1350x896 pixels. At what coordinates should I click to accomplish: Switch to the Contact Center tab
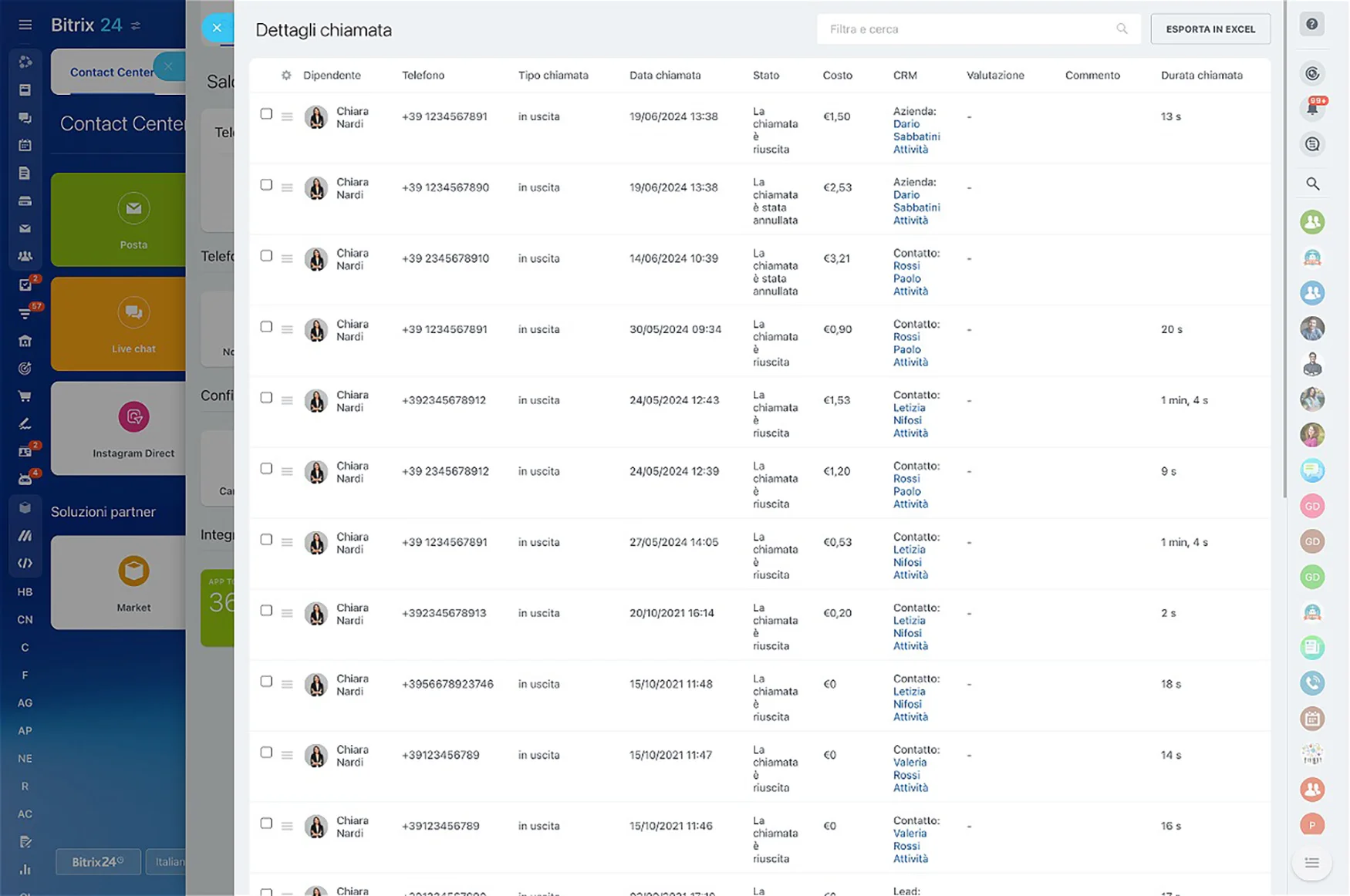click(x=111, y=72)
